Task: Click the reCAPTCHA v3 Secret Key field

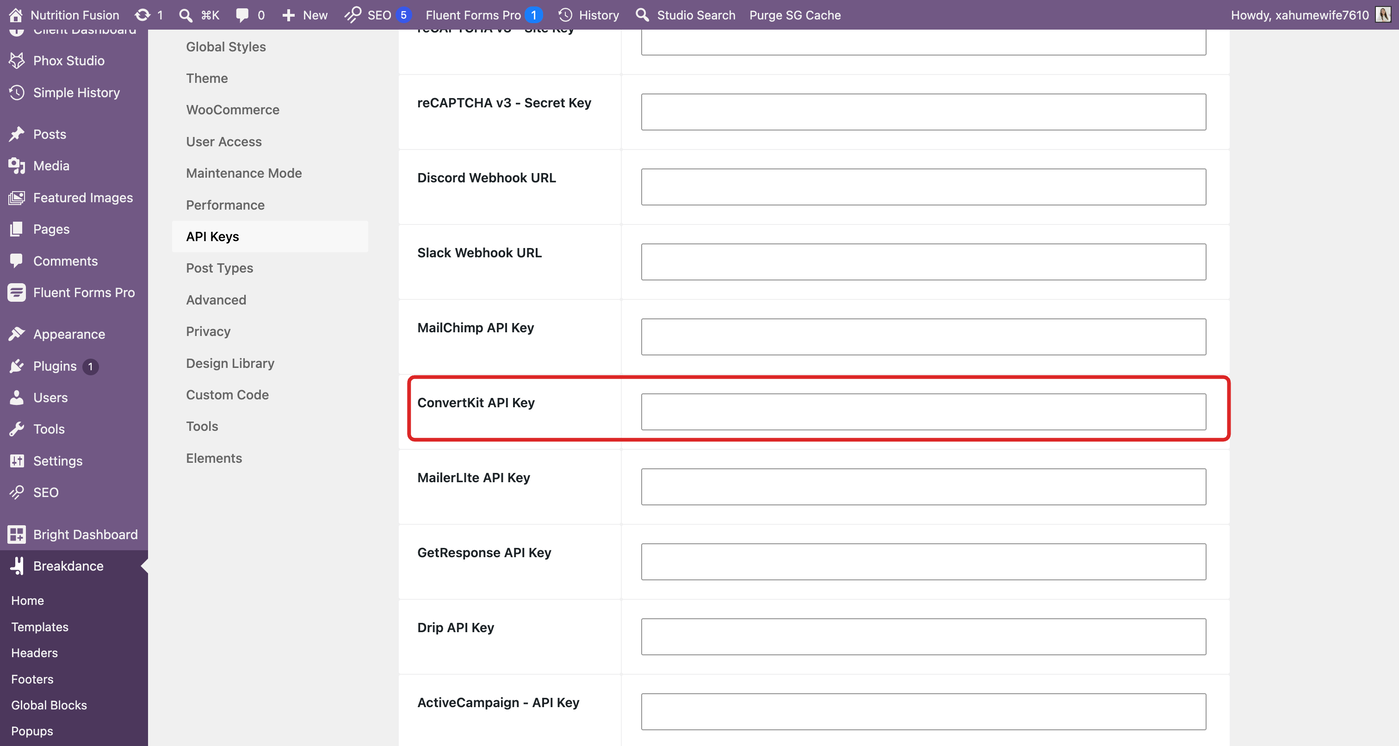Action: 923,112
